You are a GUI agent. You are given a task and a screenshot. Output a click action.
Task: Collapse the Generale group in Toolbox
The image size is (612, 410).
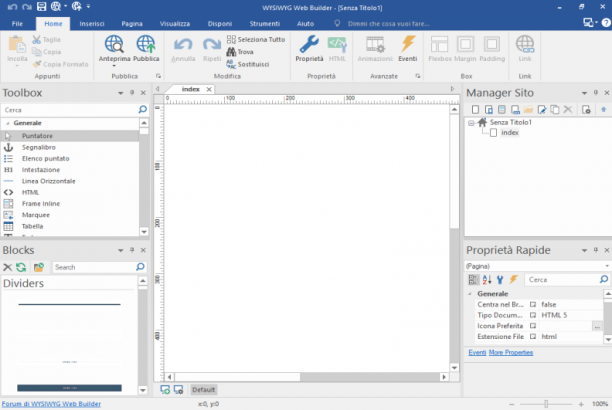click(8, 123)
